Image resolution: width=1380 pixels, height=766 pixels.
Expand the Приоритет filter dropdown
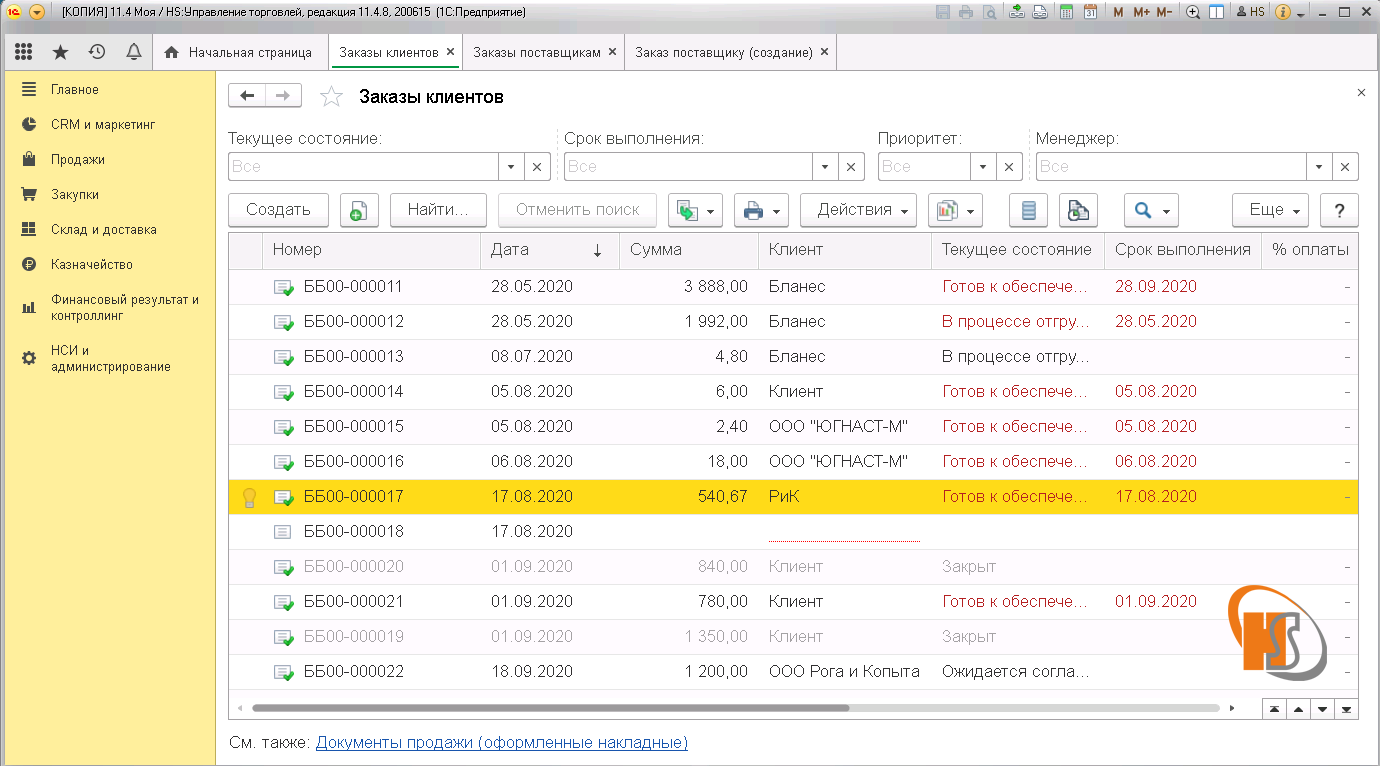[983, 167]
